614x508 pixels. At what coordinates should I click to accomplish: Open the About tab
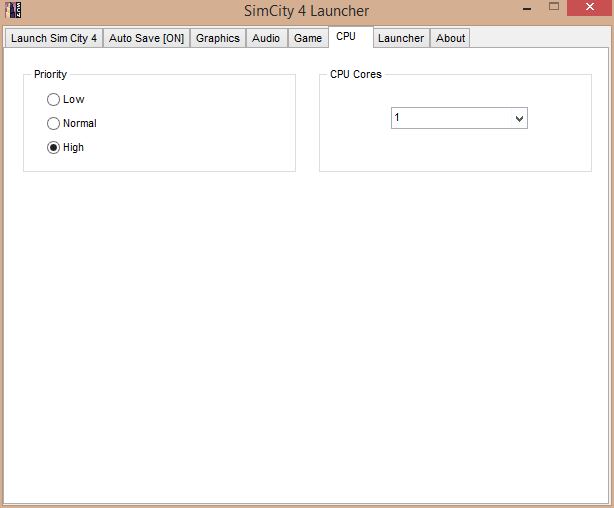(450, 38)
